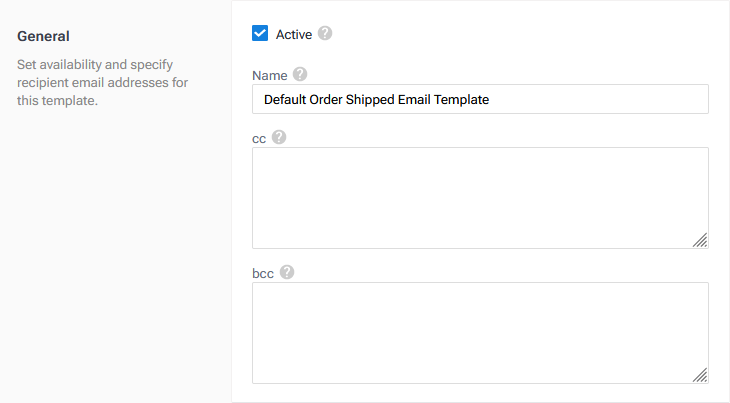
Task: Click the General section heading
Action: 44,37
